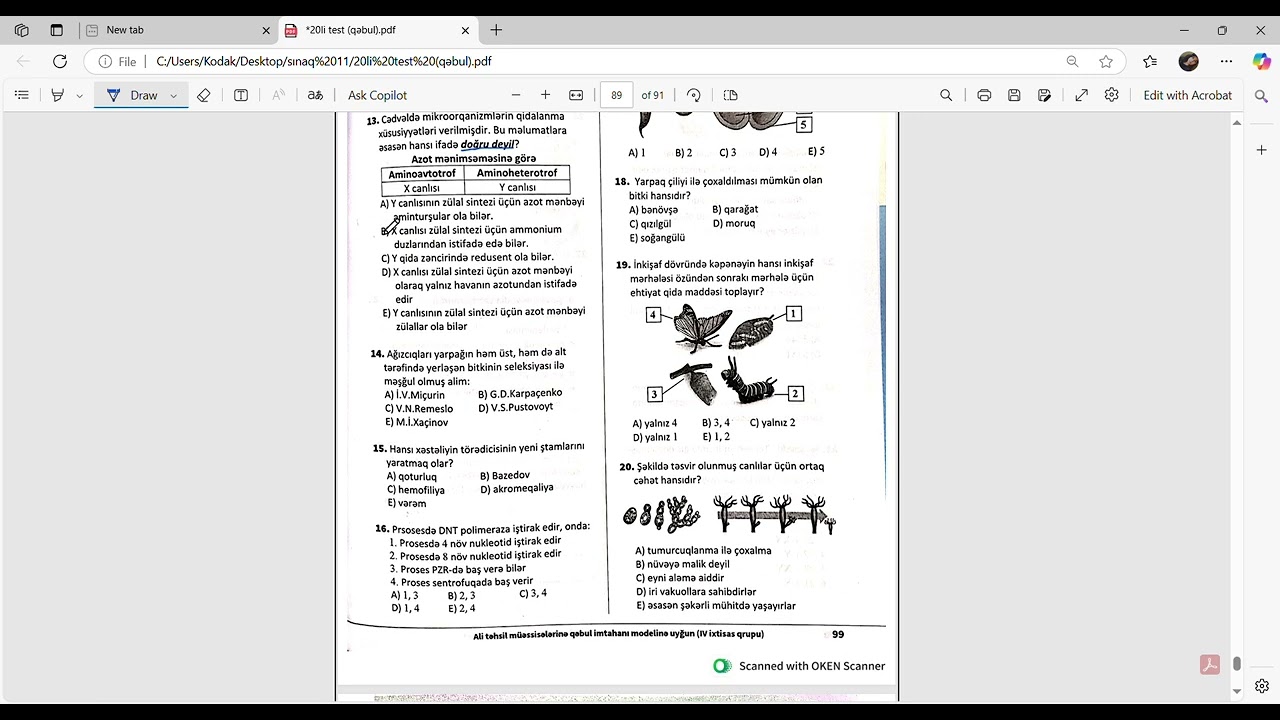The image size is (1280, 720).
Task: Click the Save as icon
Action: coord(1044,95)
